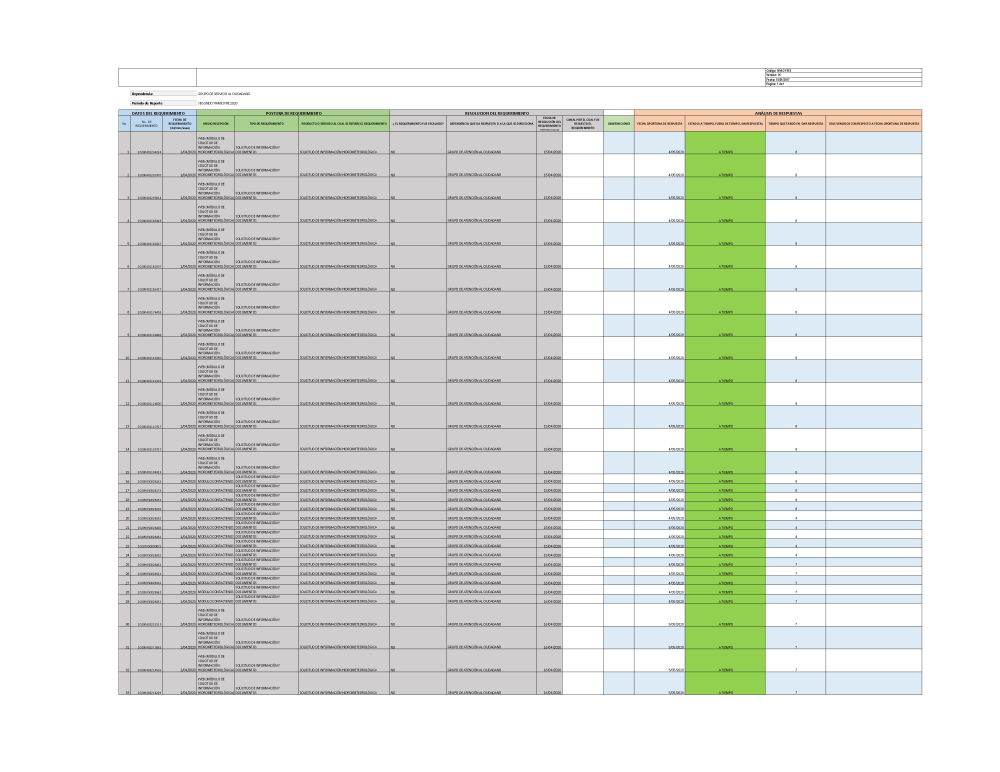
Task: Click the 'MEDIO RECEPCIÓN' column header
Action: tap(215, 124)
